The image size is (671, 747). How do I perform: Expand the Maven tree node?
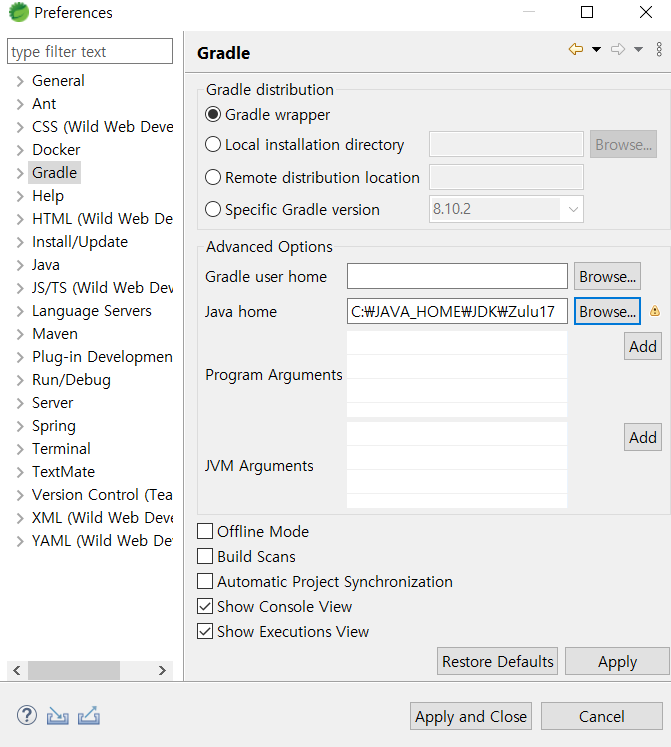[x=20, y=334]
